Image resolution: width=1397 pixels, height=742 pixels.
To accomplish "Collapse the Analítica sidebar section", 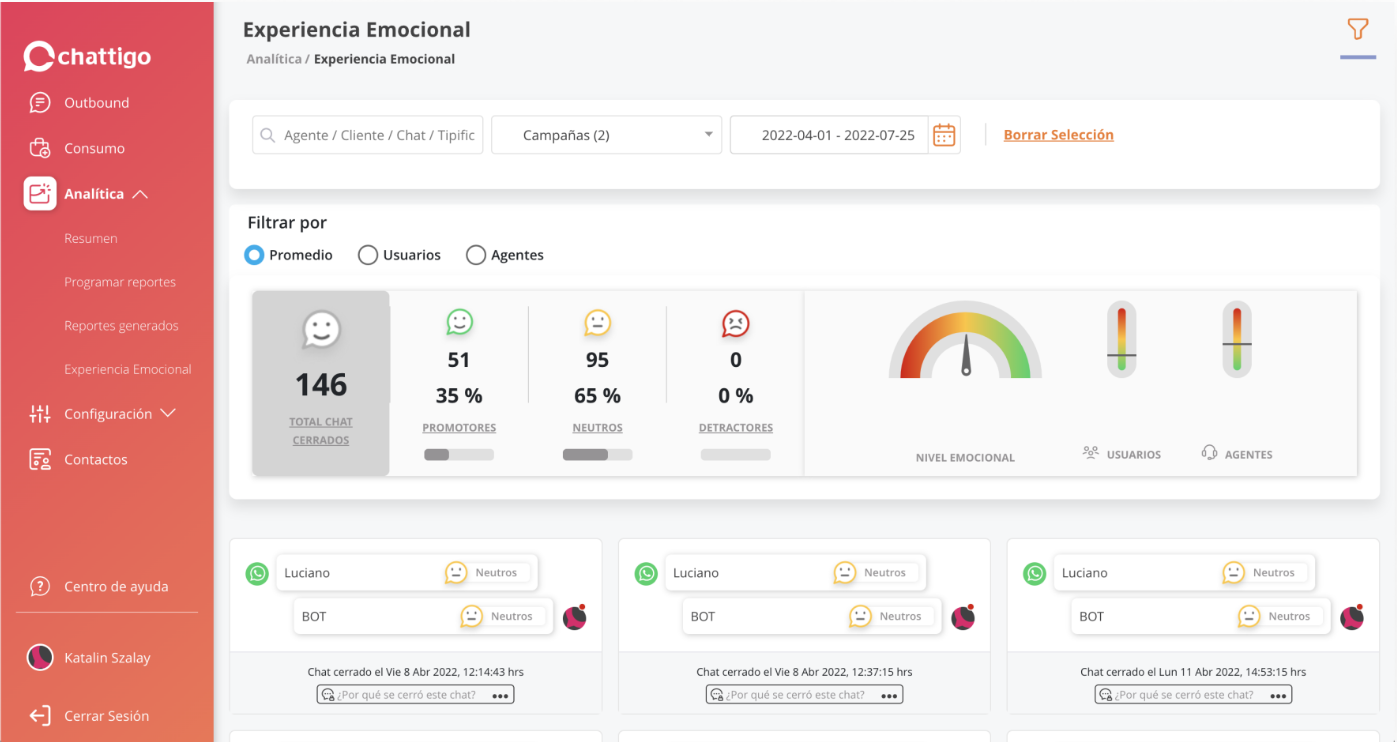I will (140, 194).
